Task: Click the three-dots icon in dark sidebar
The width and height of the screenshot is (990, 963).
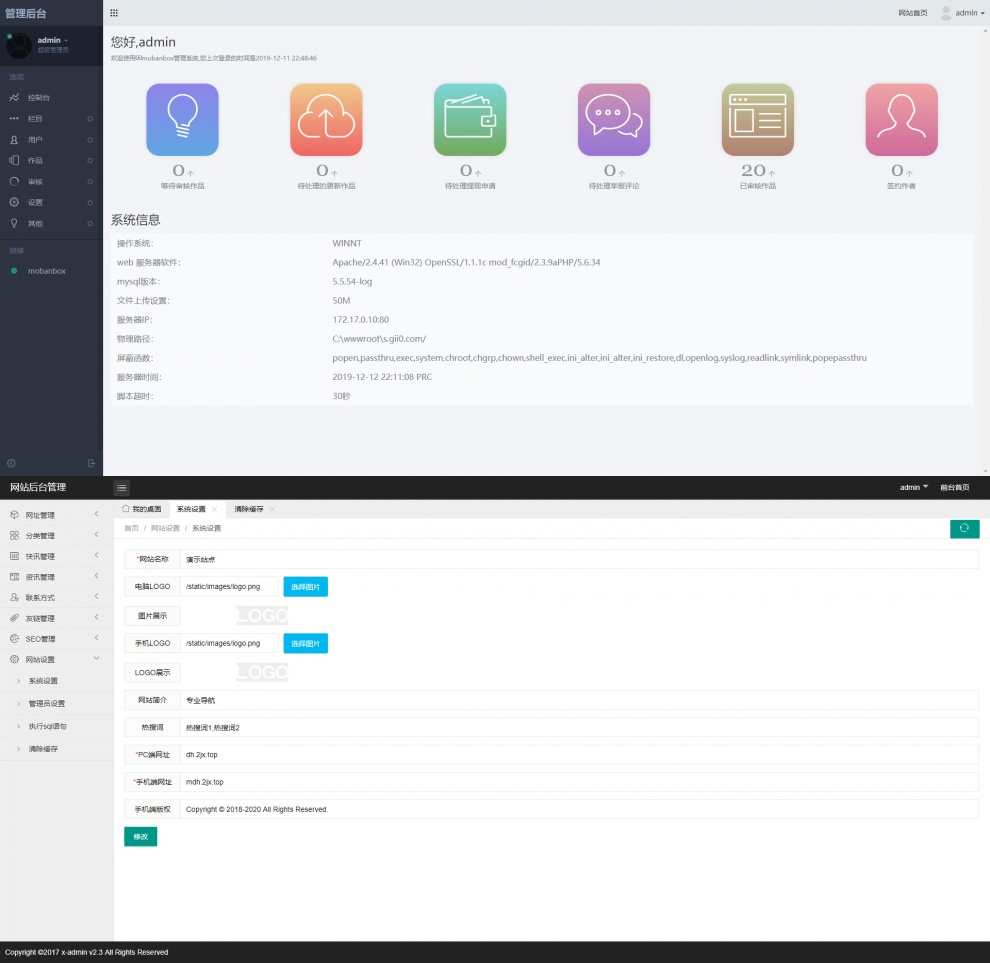Action: pos(14,119)
